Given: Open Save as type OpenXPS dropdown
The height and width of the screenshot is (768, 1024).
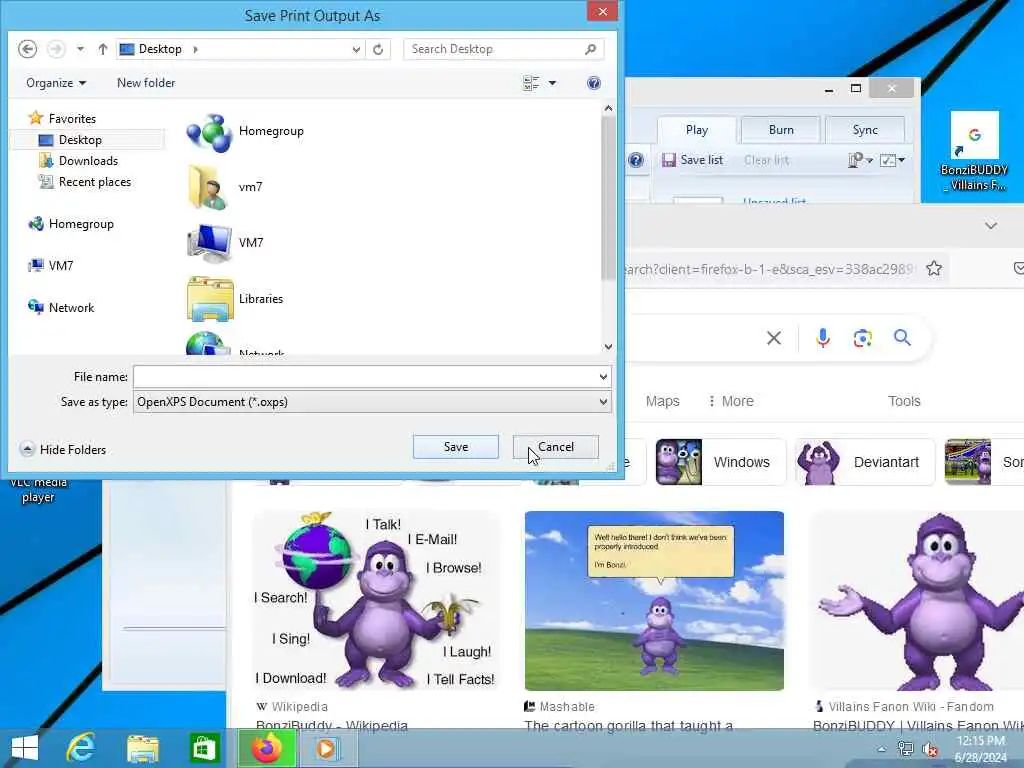Looking at the screenshot, I should click(x=372, y=402).
